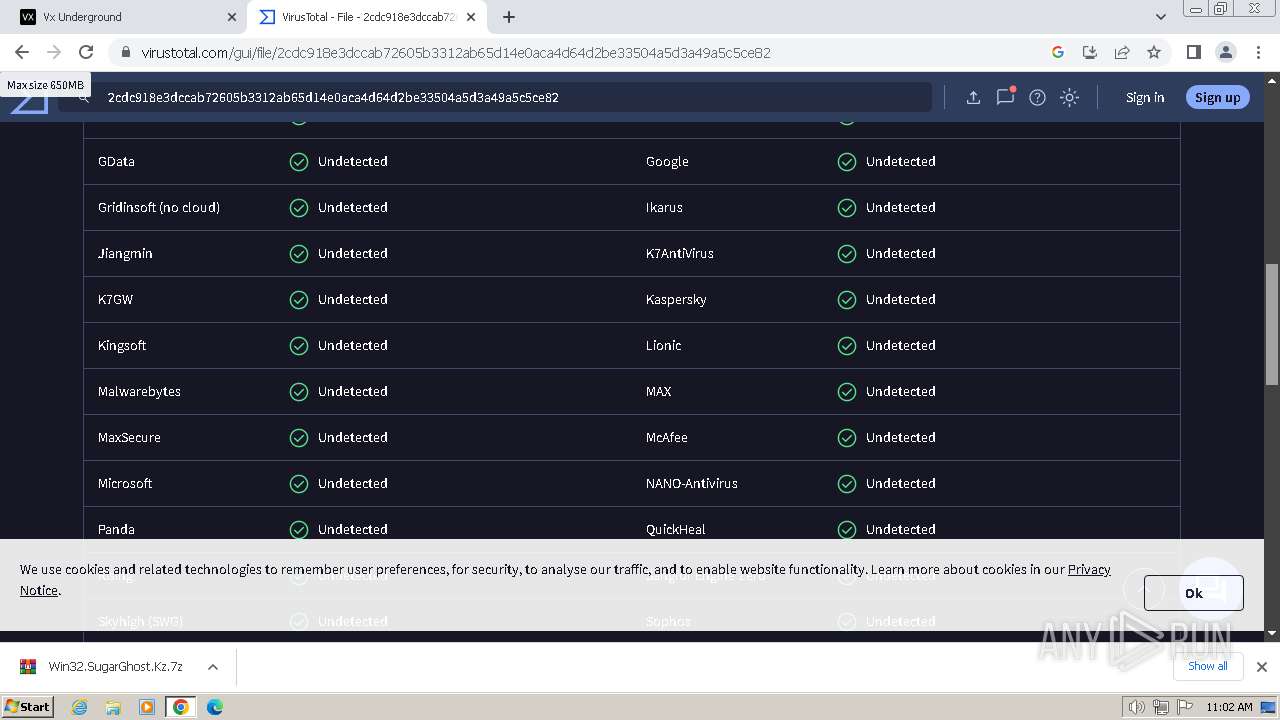Image resolution: width=1280 pixels, height=720 pixels.
Task: Open the Chrome three-dot menu
Action: pyautogui.click(x=1257, y=52)
